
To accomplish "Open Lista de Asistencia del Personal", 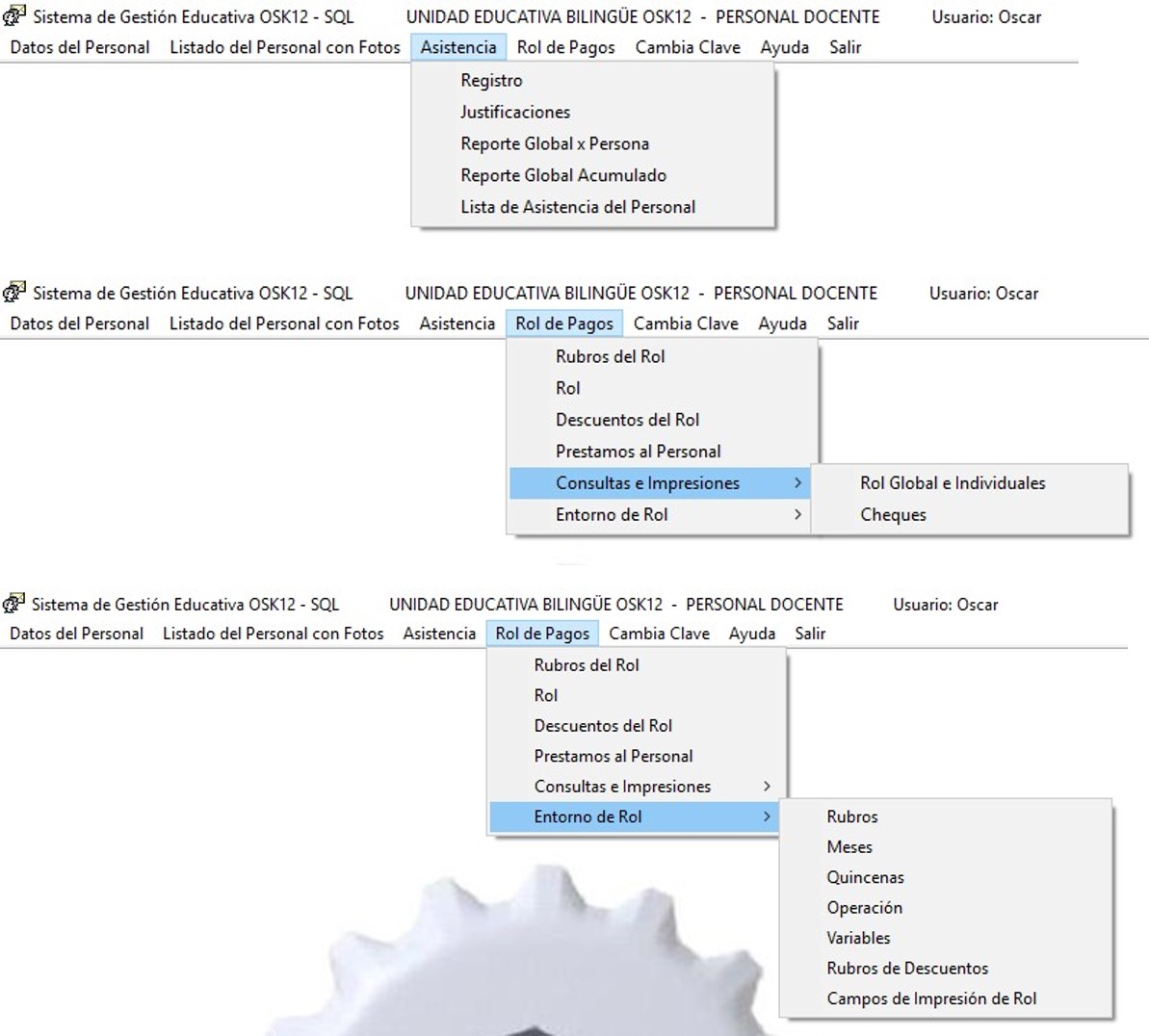I will coord(577,208).
